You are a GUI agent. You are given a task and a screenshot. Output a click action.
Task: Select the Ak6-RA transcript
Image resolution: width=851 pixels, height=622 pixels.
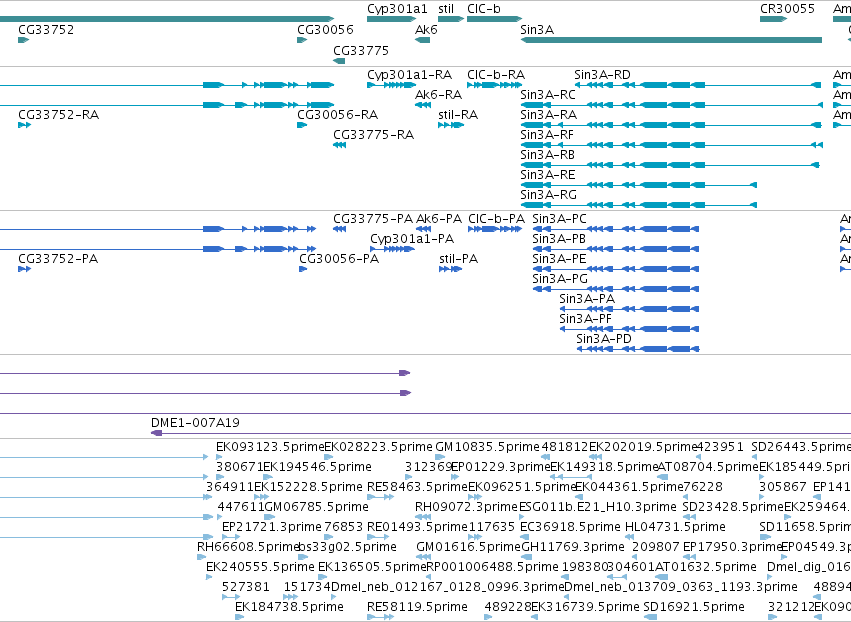pyautogui.click(x=423, y=105)
